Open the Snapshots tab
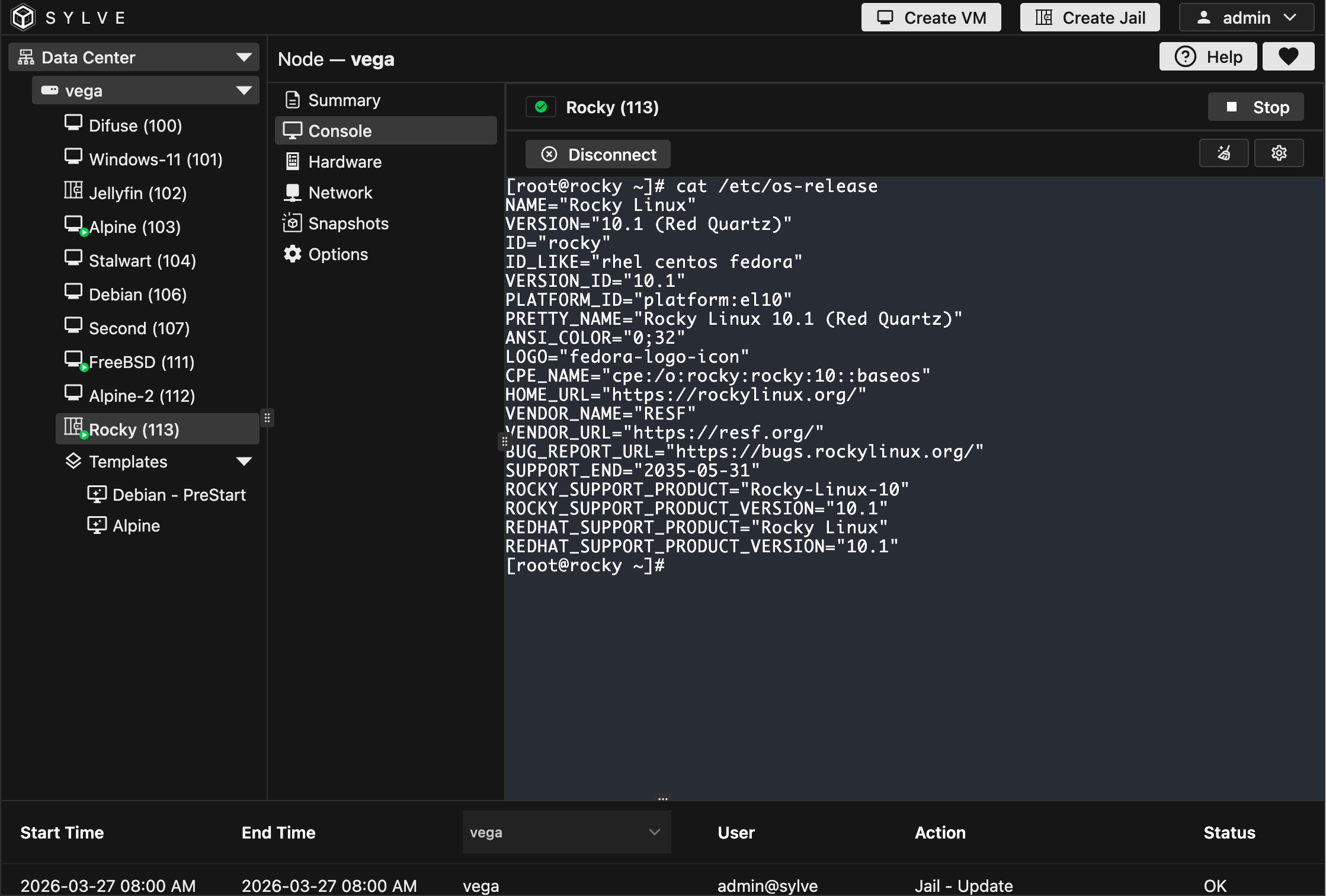The height and width of the screenshot is (896, 1326). 386,223
